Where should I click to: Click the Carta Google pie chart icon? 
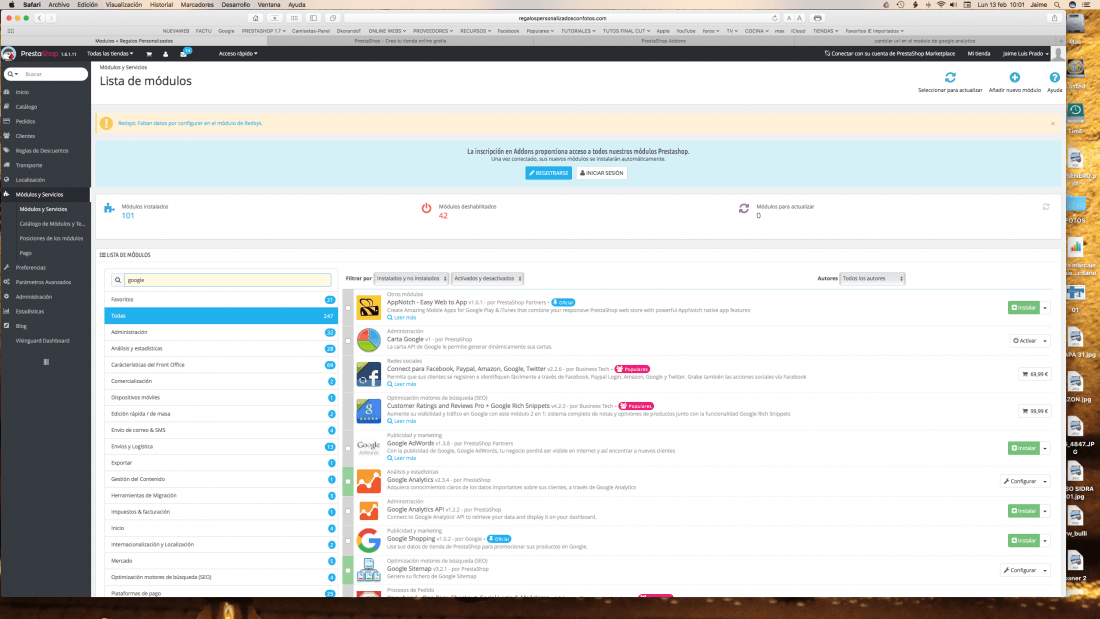[x=368, y=340]
